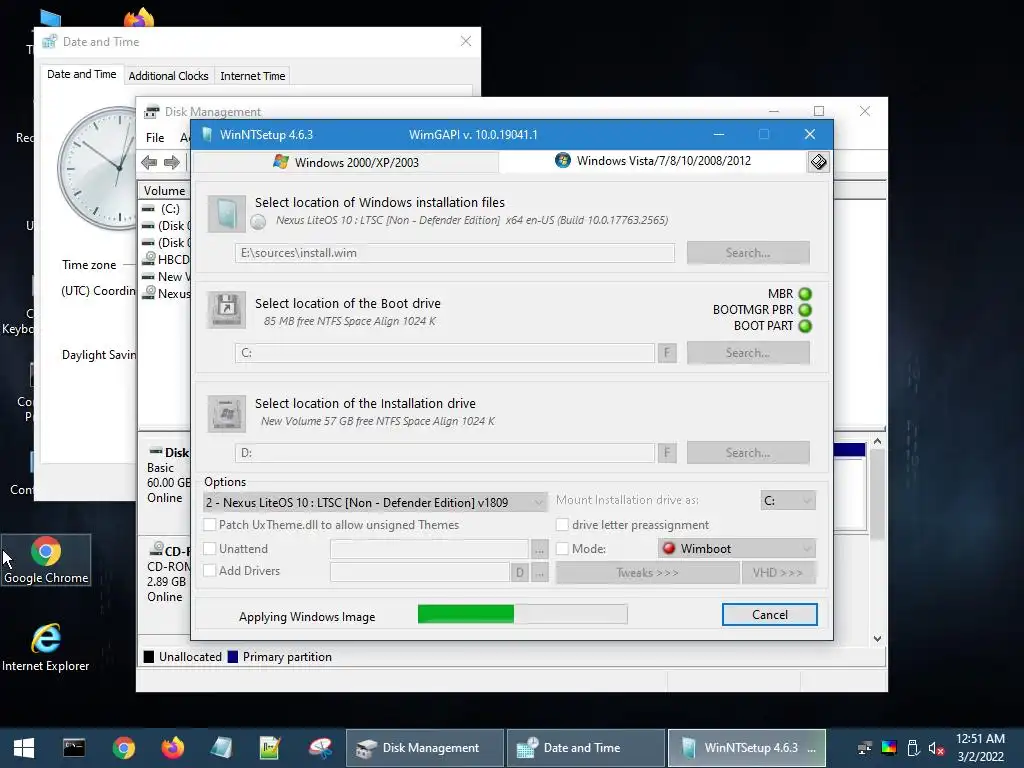Click the Volume column header
Viewport: 1024px width, 768px height.
click(164, 191)
